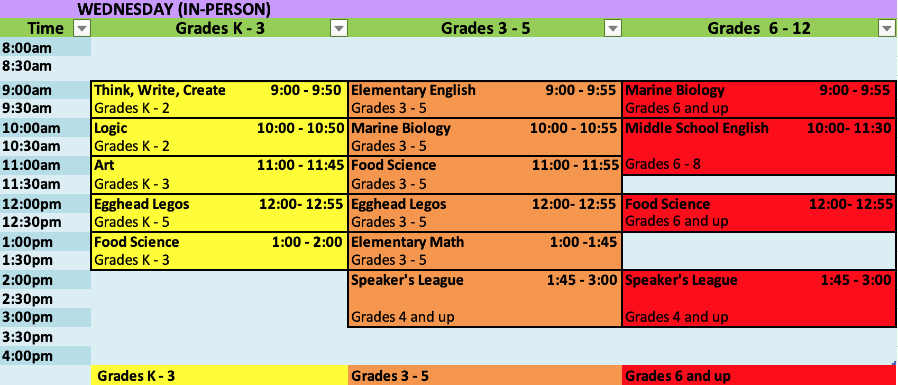Select the red Marine Biology cell
Viewport: 898px width, 385px height.
(759, 100)
